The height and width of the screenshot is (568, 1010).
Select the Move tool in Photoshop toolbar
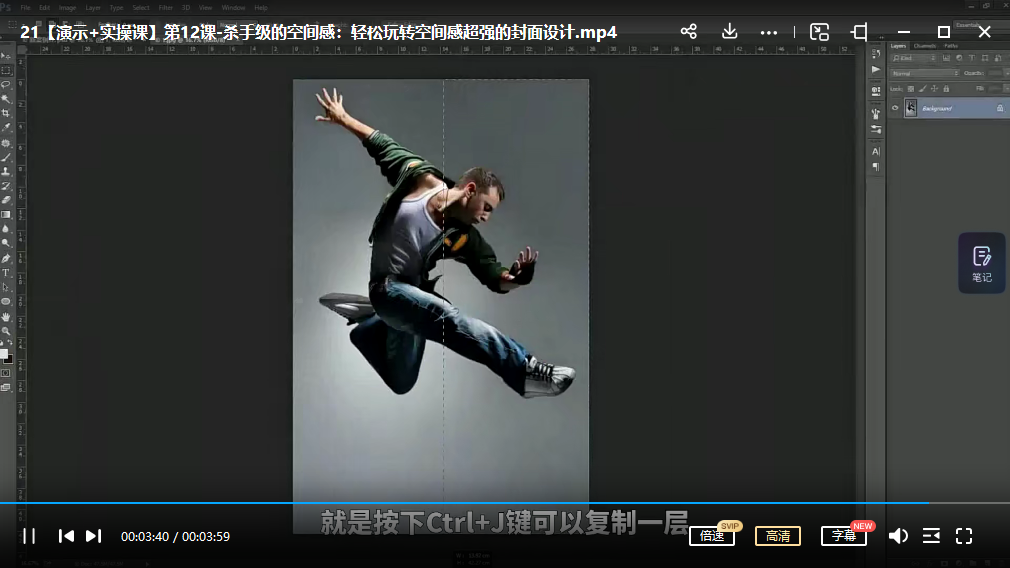click(x=6, y=56)
